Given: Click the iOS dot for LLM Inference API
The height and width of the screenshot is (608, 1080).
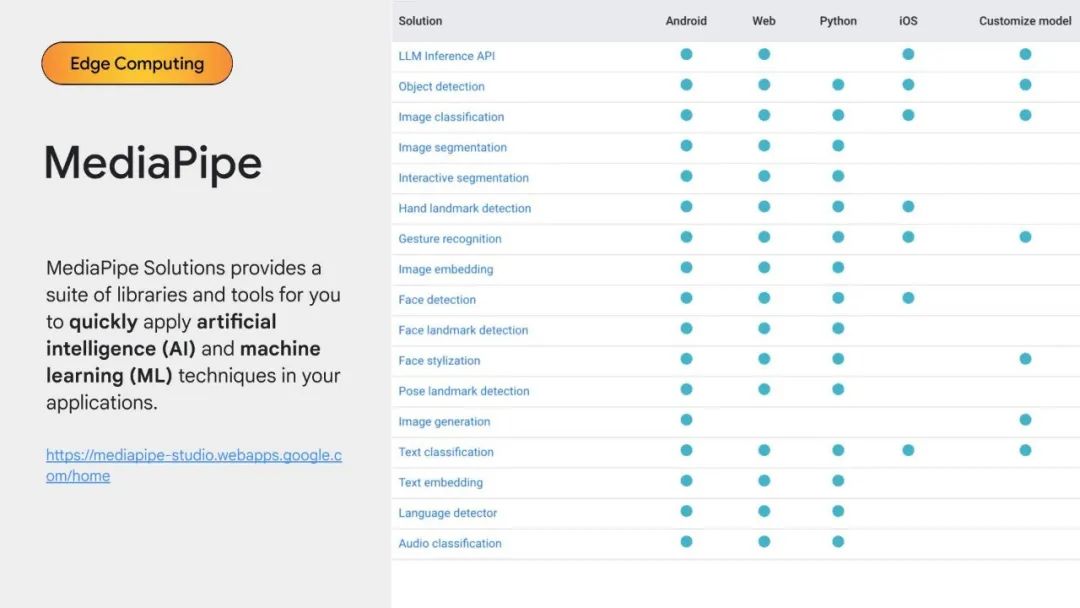Looking at the screenshot, I should tap(908, 55).
